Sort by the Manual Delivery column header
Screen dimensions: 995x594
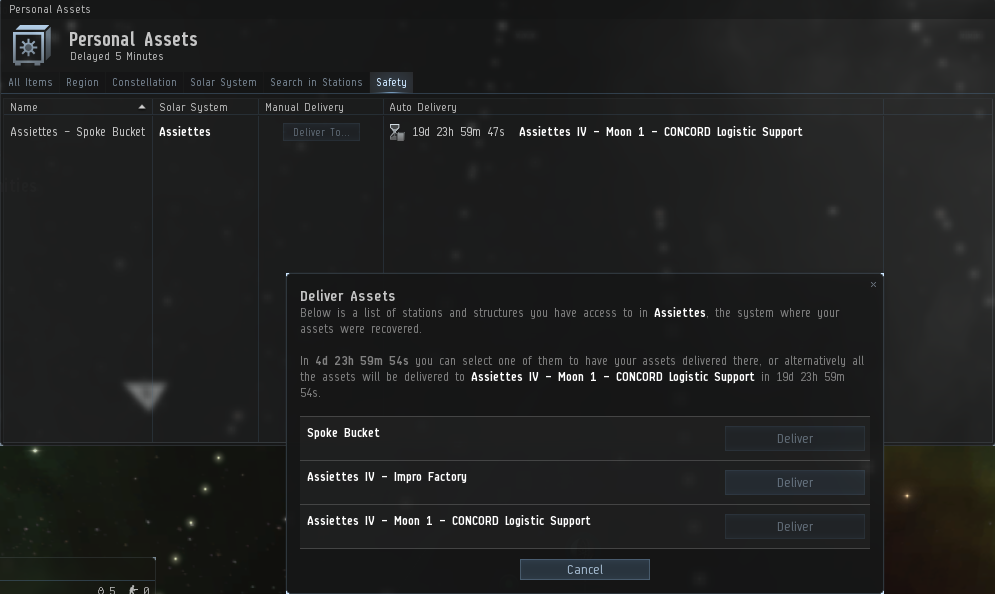305,107
